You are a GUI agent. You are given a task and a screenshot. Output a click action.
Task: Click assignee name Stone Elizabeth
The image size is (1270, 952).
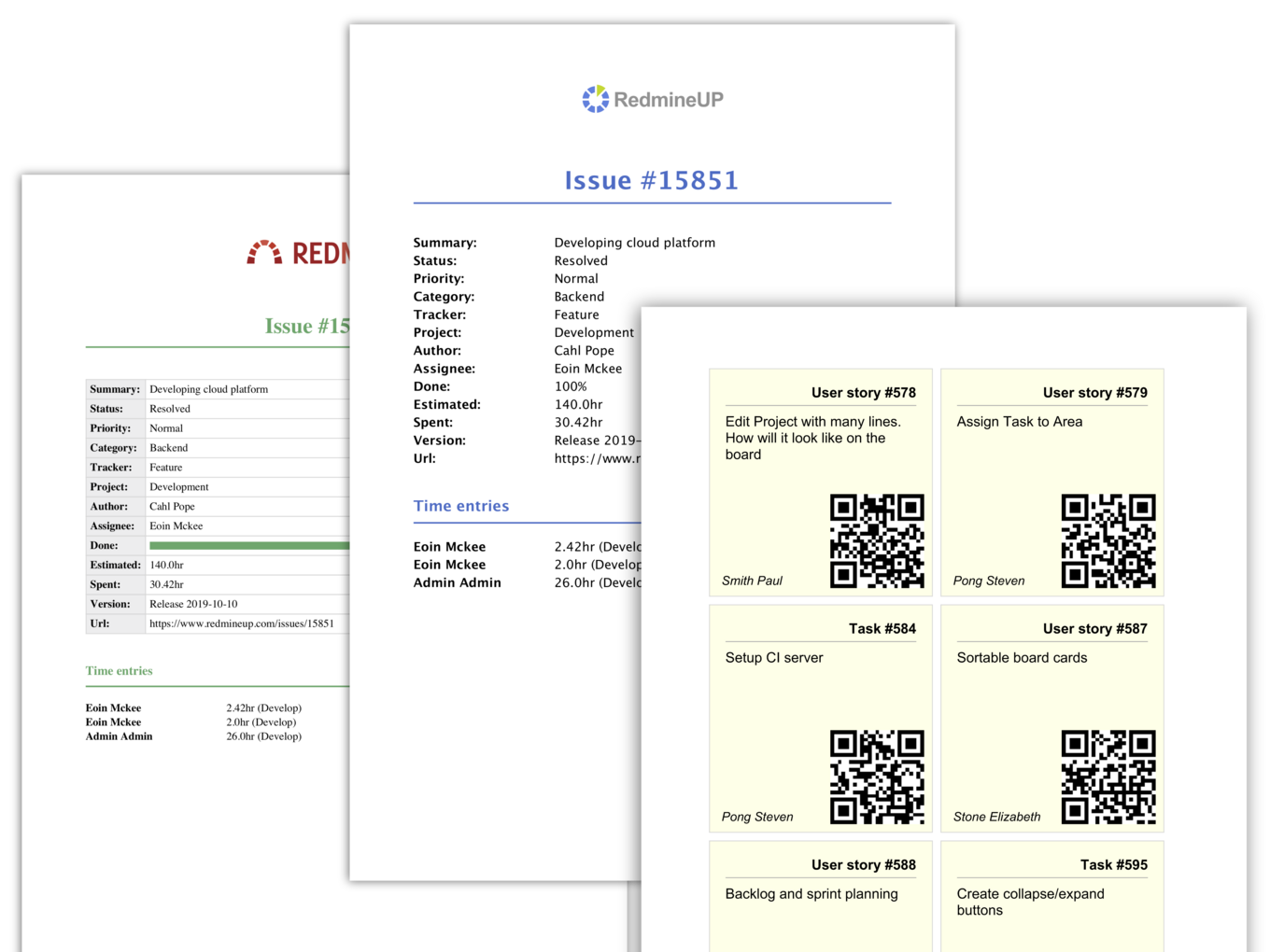click(x=996, y=817)
